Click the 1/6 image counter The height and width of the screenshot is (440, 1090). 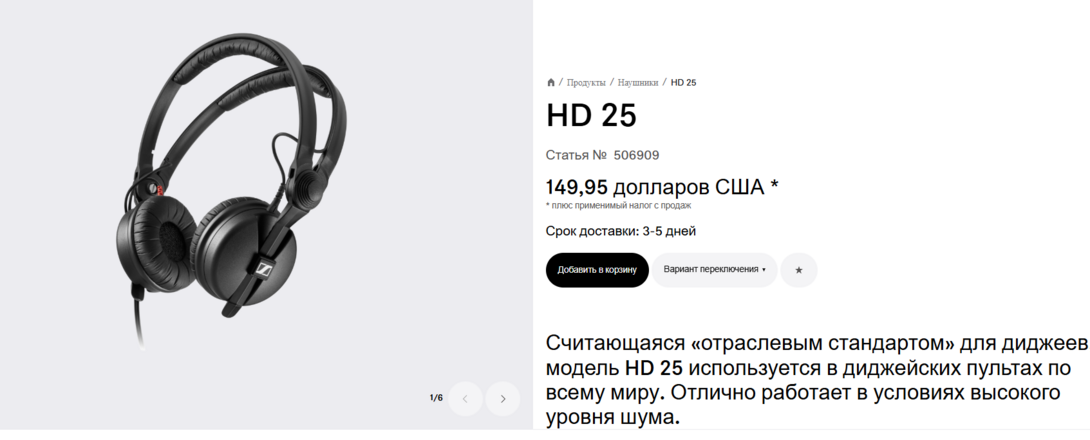click(436, 398)
